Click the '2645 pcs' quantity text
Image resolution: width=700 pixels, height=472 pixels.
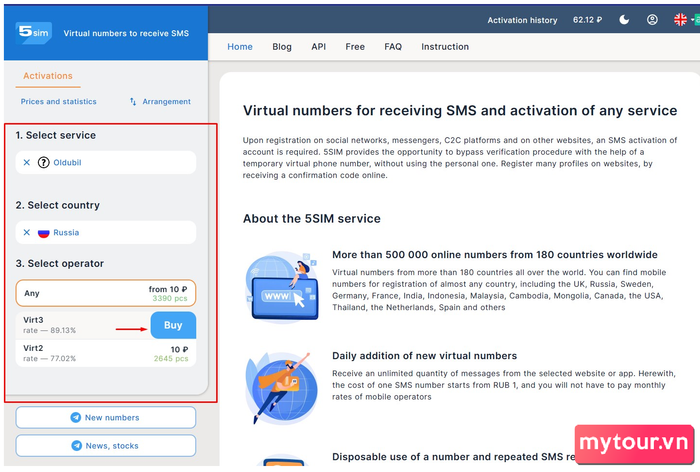tap(171, 359)
